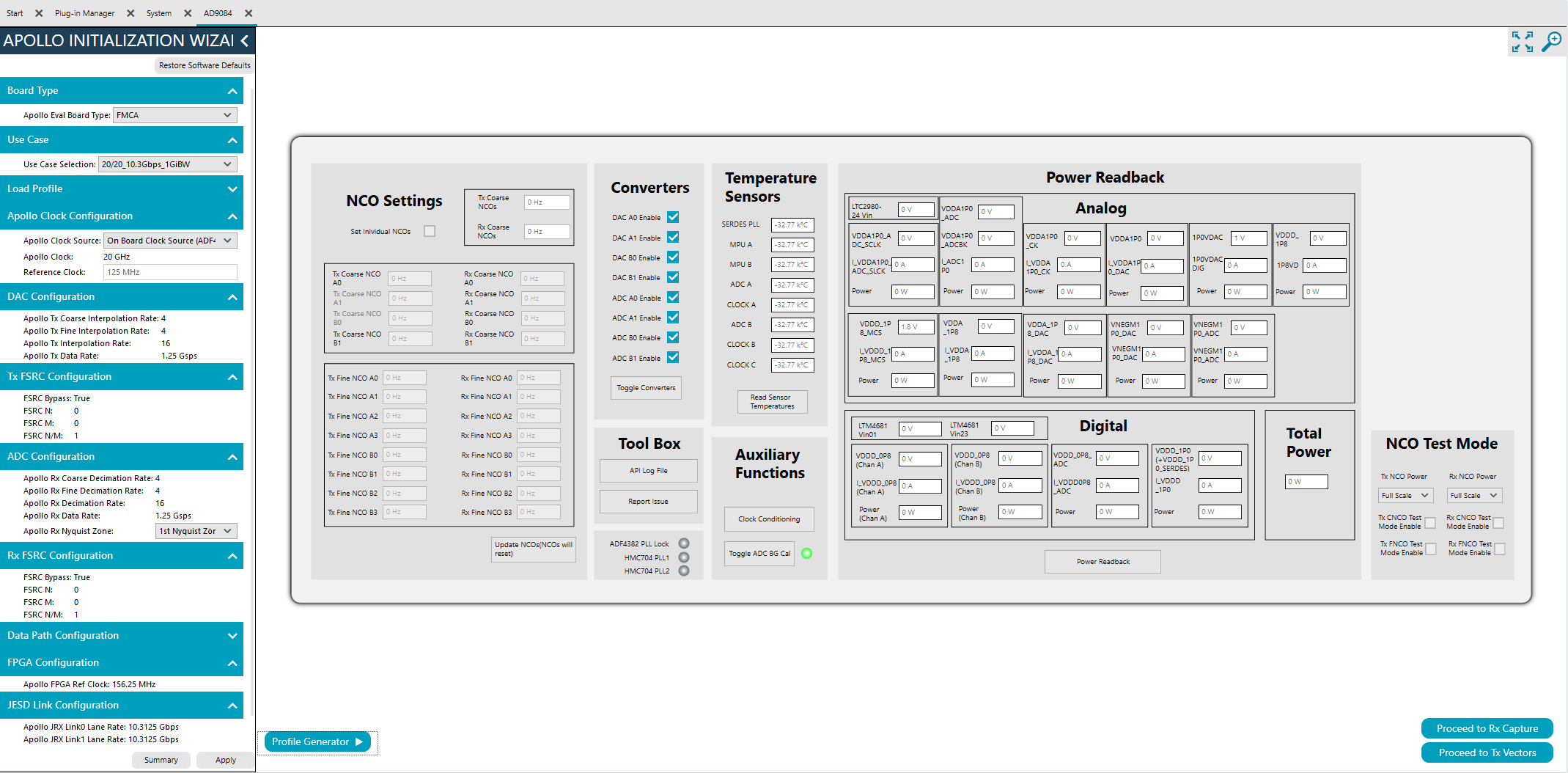1568x773 pixels.
Task: Check the Set Individual NCOs checkbox
Action: tap(430, 230)
